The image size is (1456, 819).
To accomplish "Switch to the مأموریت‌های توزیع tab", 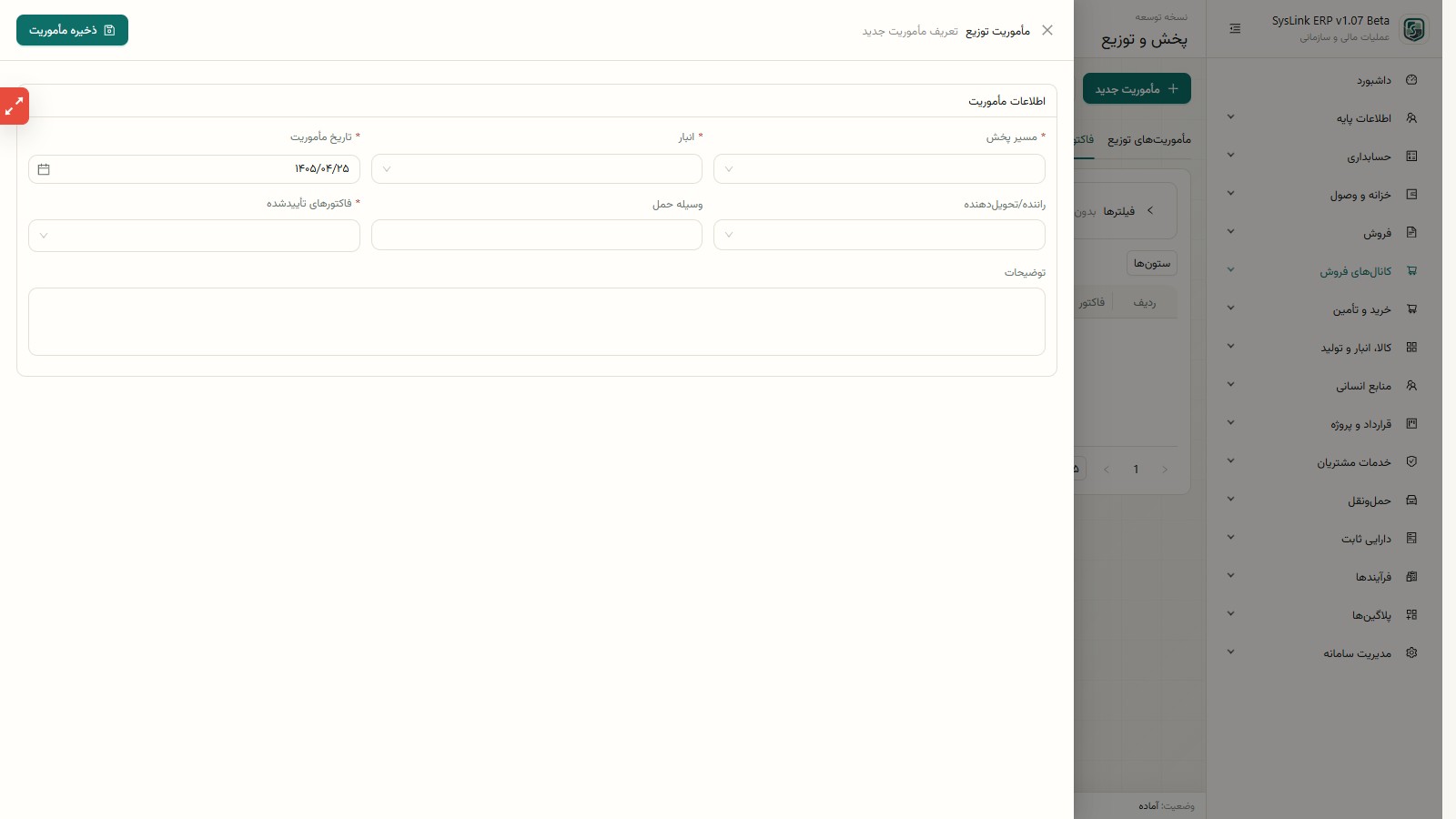I will point(1148,139).
